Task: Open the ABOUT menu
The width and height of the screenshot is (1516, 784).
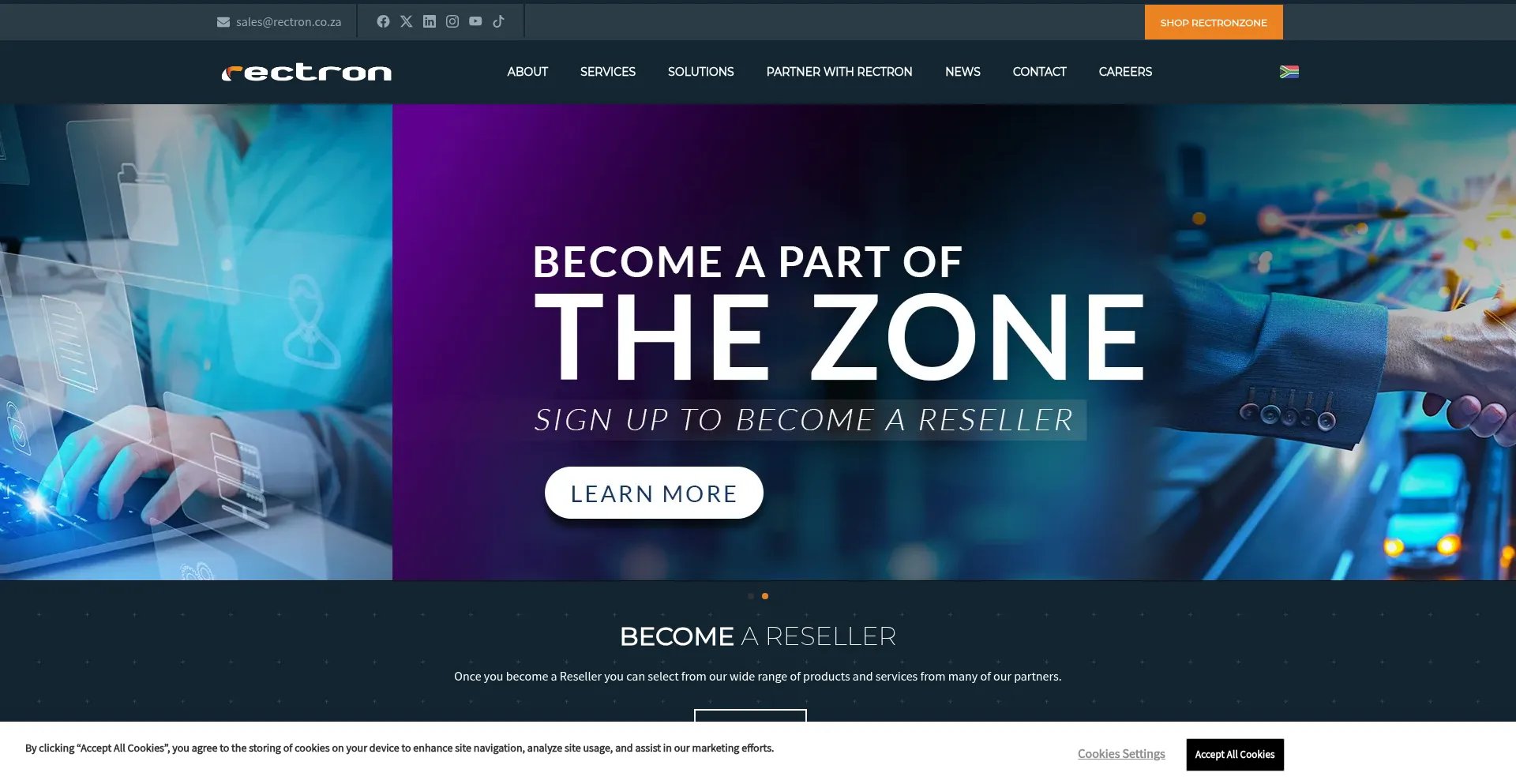Action: point(527,72)
